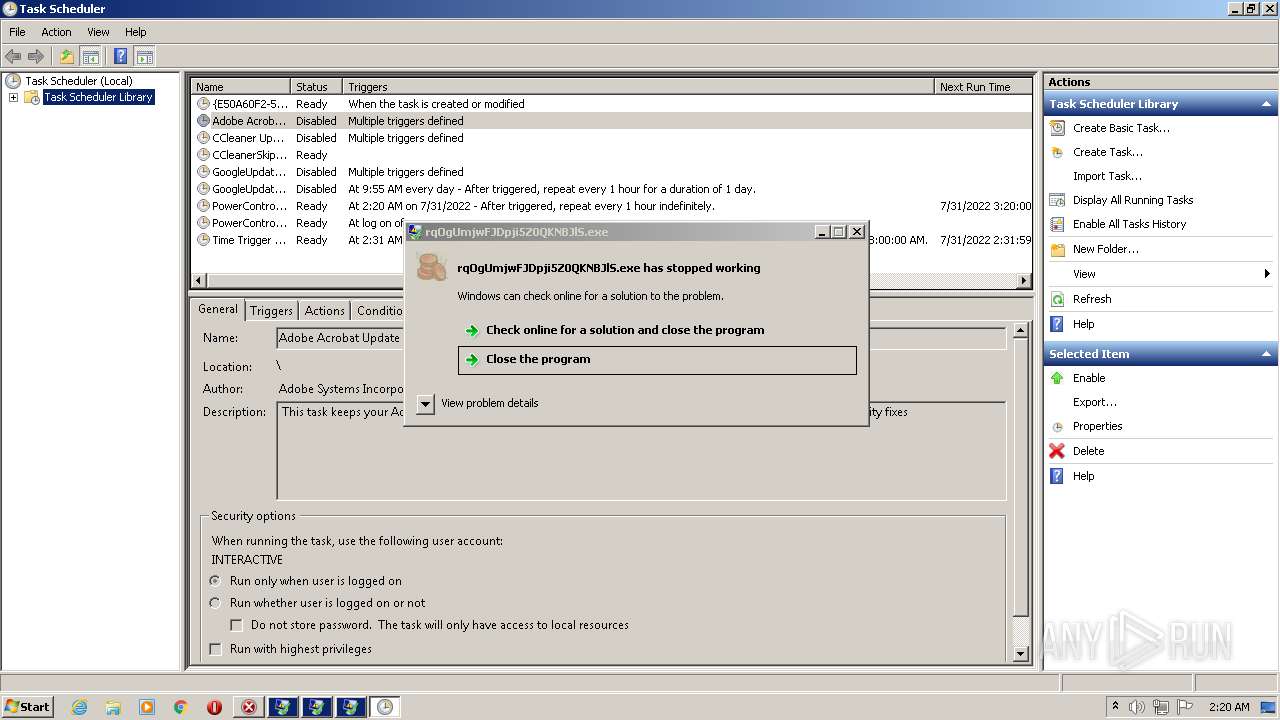Image resolution: width=1280 pixels, height=720 pixels.
Task: Toggle the Show/Hide Action Pane icon
Action: click(145, 57)
